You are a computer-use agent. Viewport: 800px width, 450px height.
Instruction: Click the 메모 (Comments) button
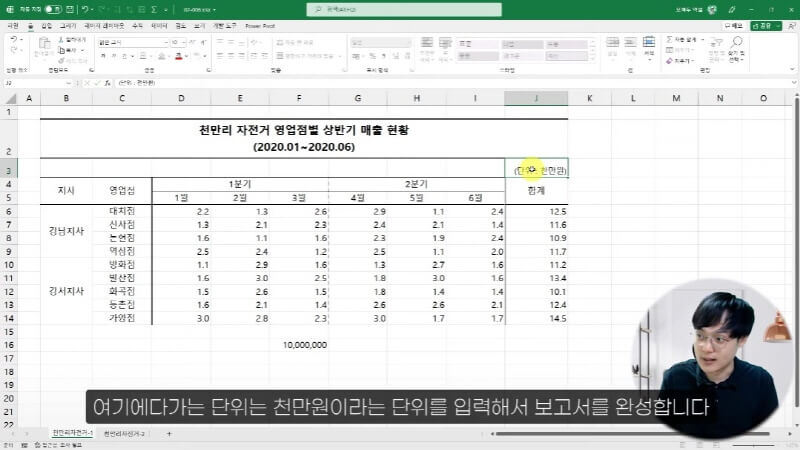(x=734, y=26)
